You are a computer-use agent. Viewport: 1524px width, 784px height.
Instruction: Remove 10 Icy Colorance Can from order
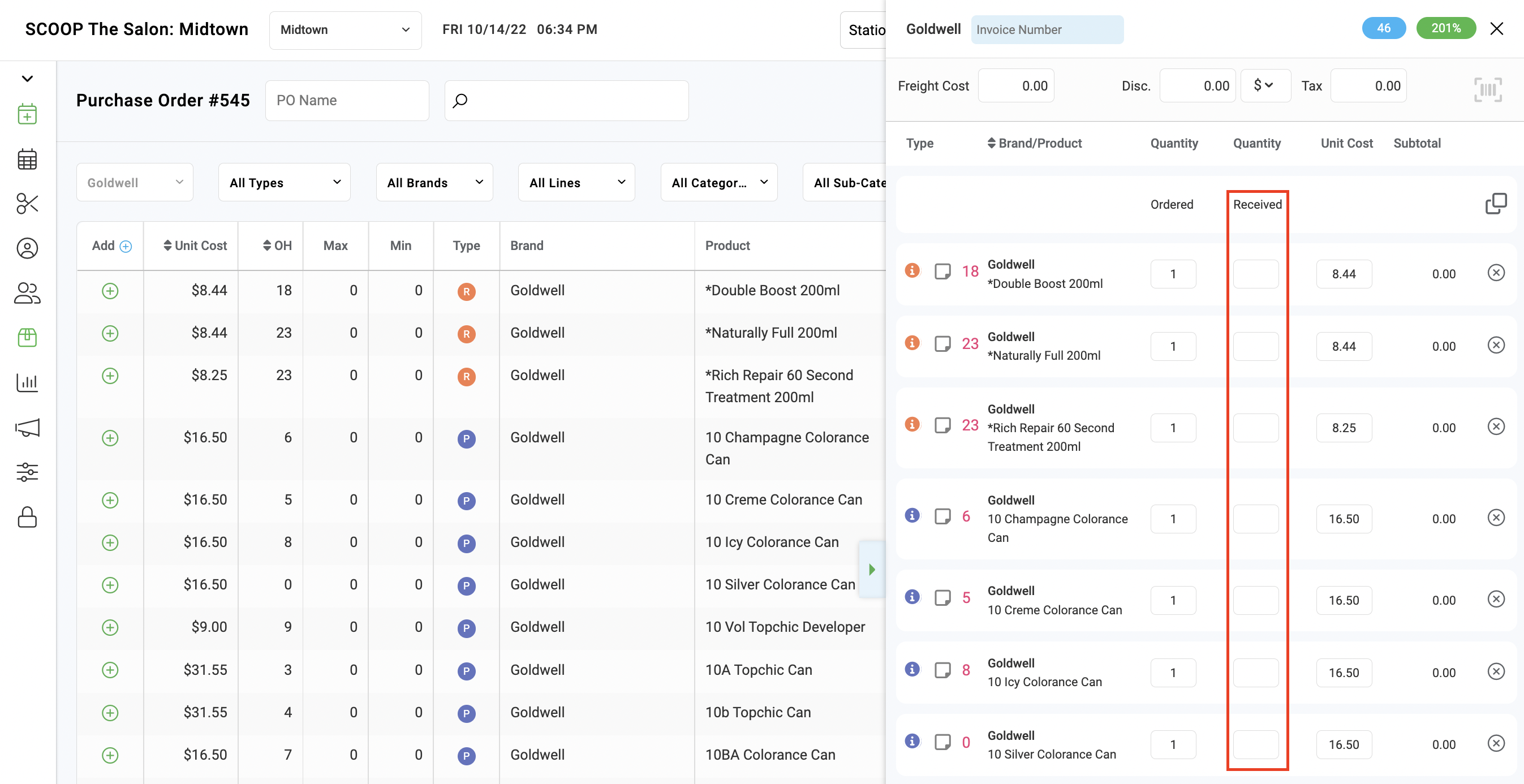(x=1496, y=671)
